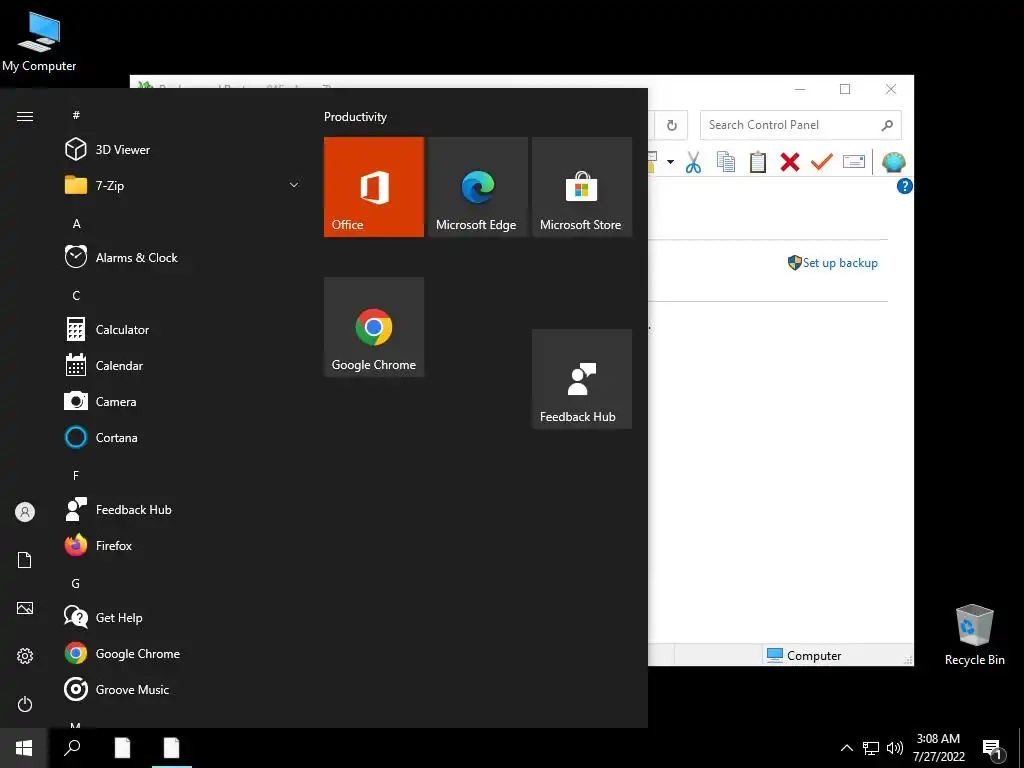Open the Feedback Hub tile
The height and width of the screenshot is (768, 1024).
(582, 379)
